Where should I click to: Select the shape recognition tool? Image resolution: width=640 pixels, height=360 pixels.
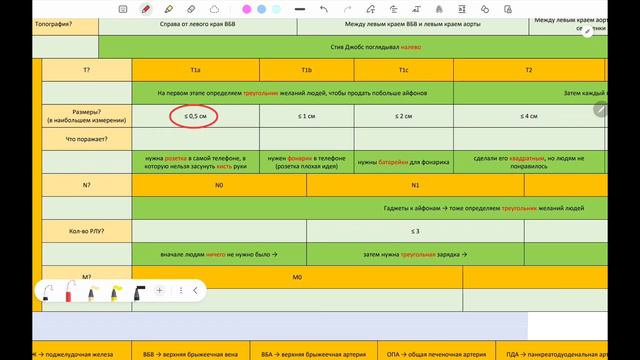[371, 9]
